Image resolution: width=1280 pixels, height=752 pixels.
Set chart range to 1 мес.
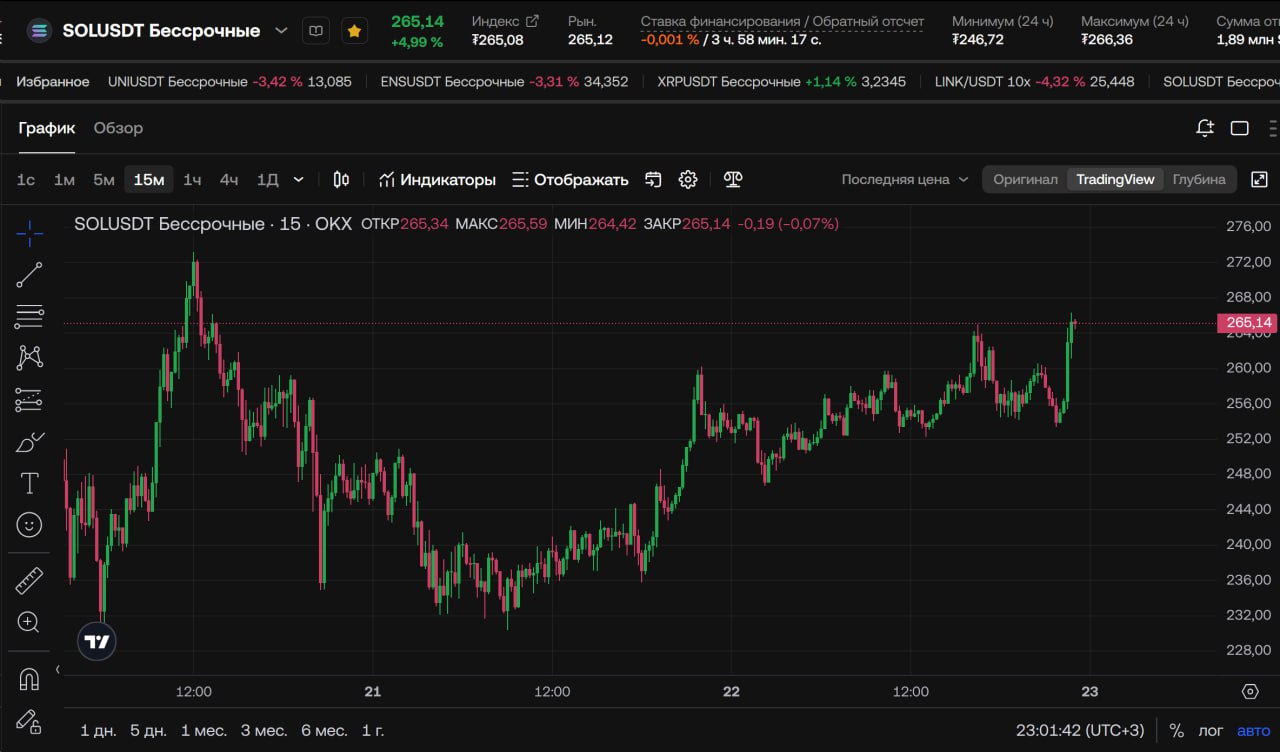[203, 731]
